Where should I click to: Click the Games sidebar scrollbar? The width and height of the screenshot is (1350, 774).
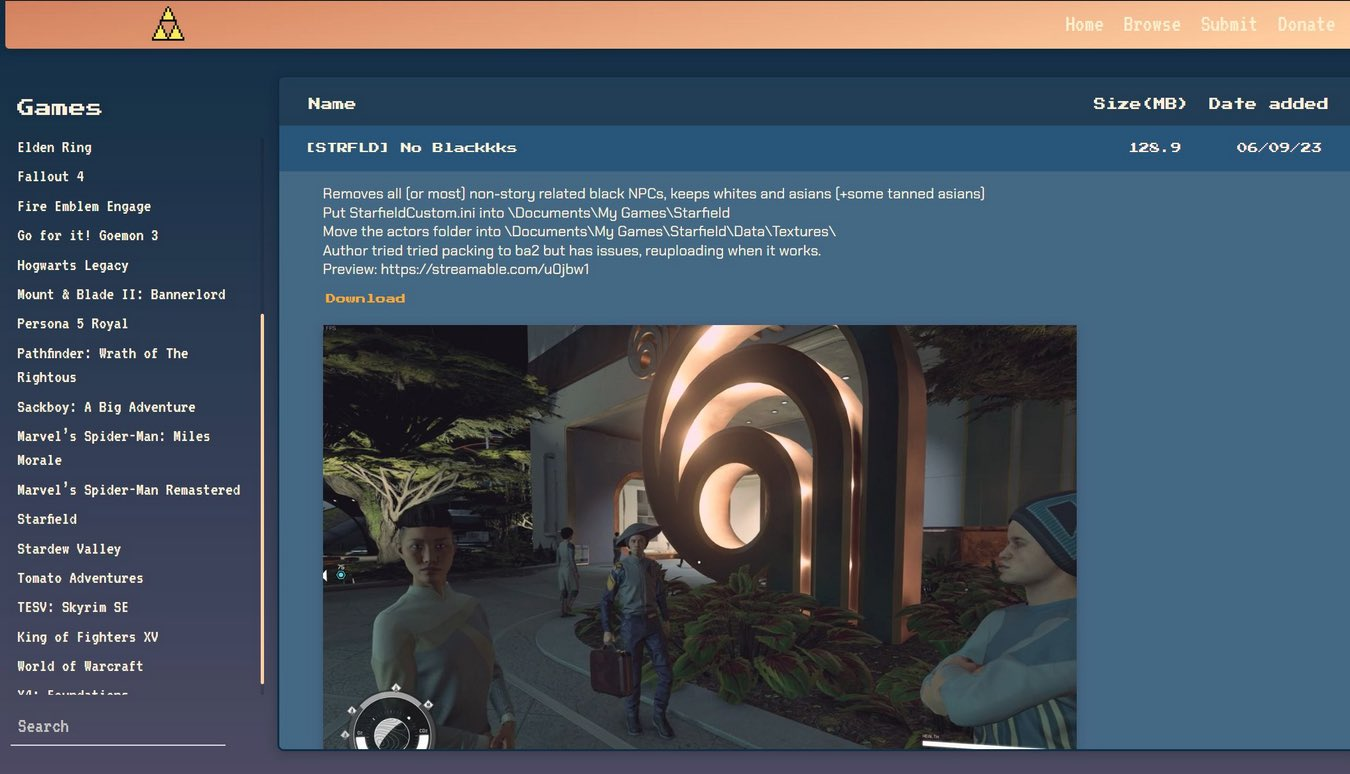[x=262, y=500]
